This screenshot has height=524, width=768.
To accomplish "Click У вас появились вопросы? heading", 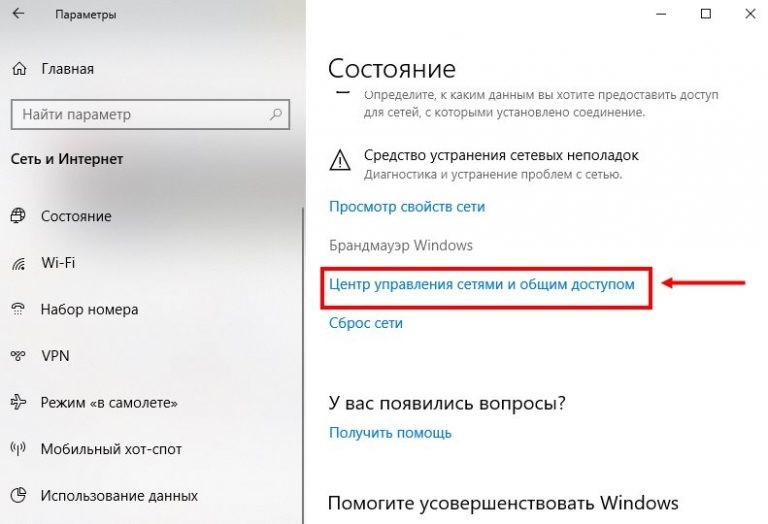I will click(447, 403).
